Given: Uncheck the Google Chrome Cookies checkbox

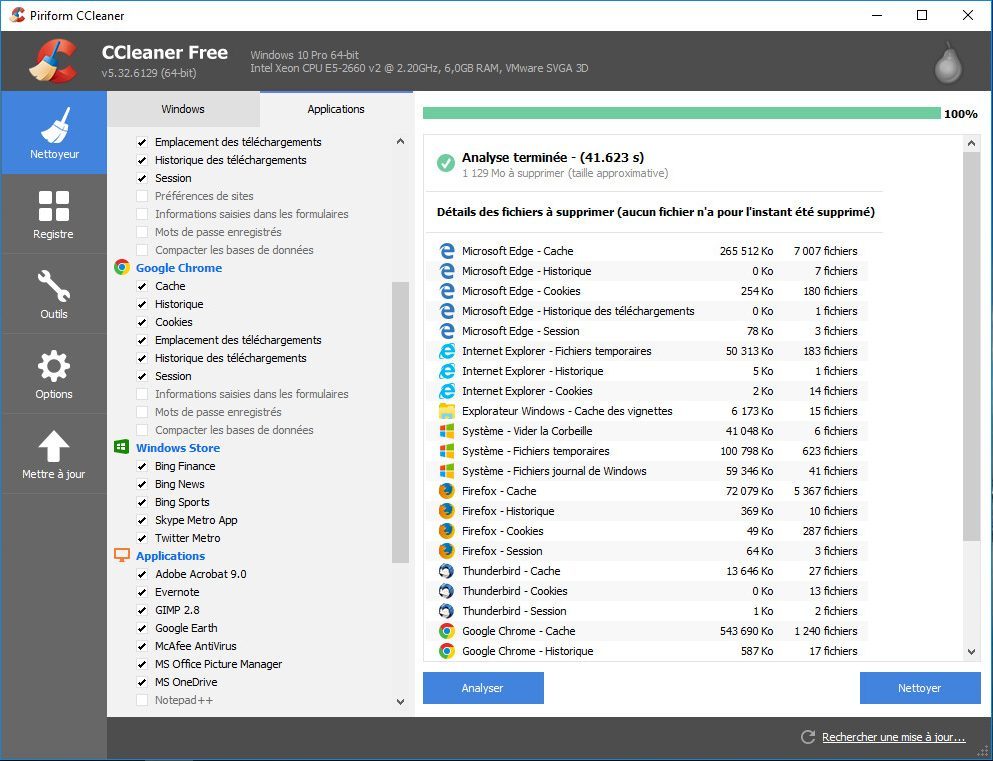Looking at the screenshot, I should pos(142,322).
